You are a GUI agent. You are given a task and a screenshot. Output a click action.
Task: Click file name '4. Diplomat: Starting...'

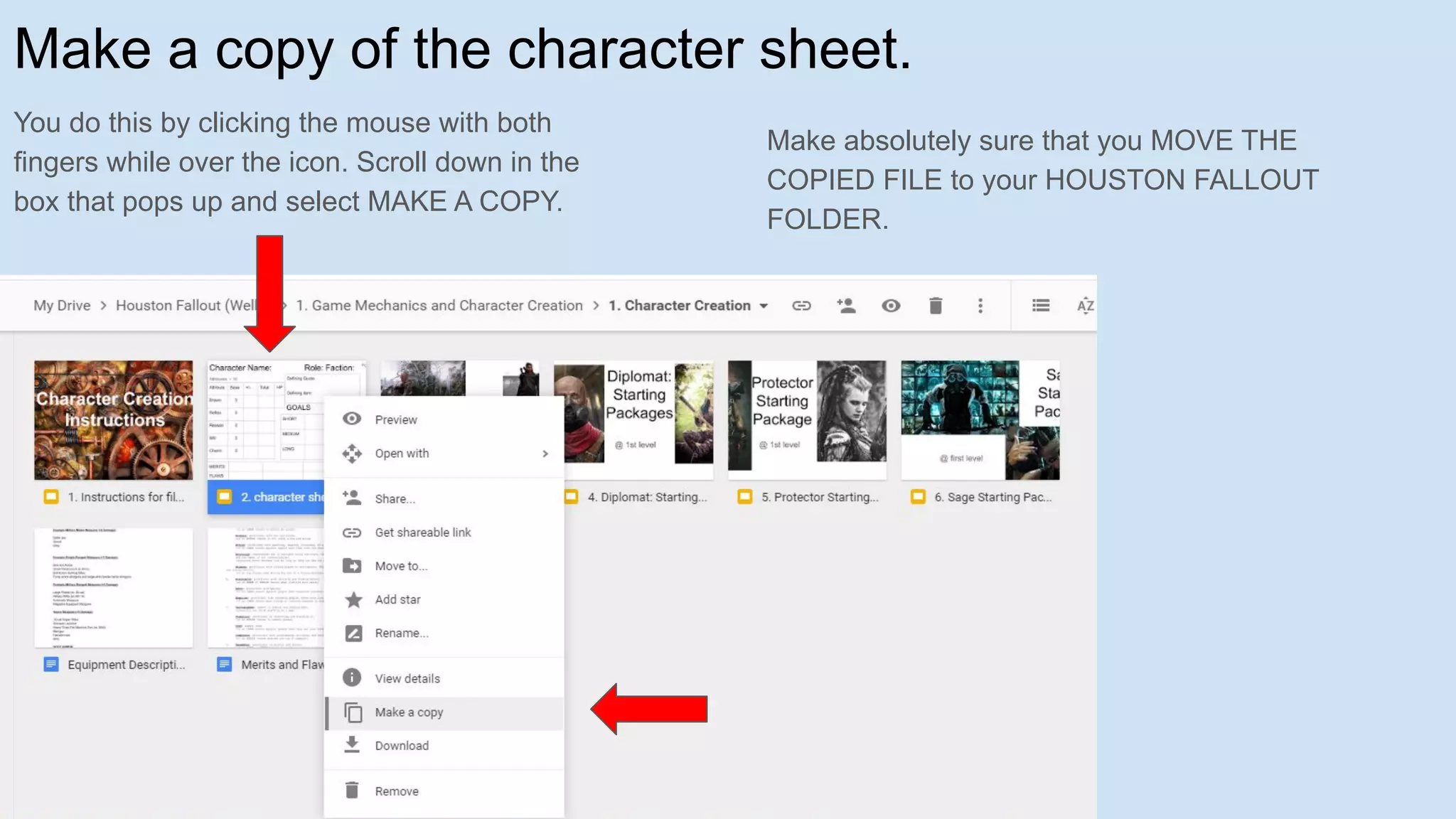tap(647, 497)
